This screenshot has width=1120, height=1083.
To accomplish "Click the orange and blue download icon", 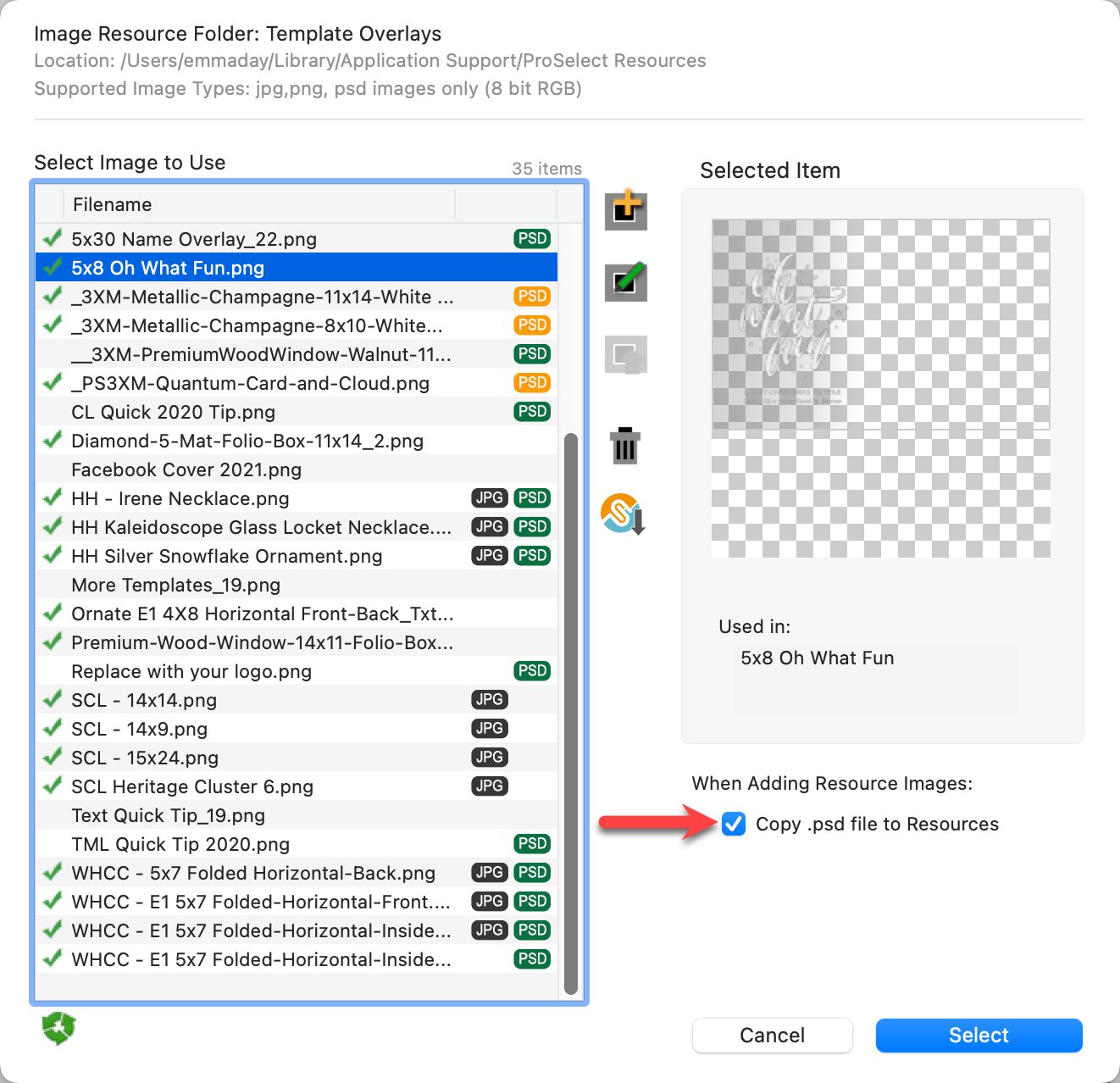I will pyautogui.click(x=624, y=514).
